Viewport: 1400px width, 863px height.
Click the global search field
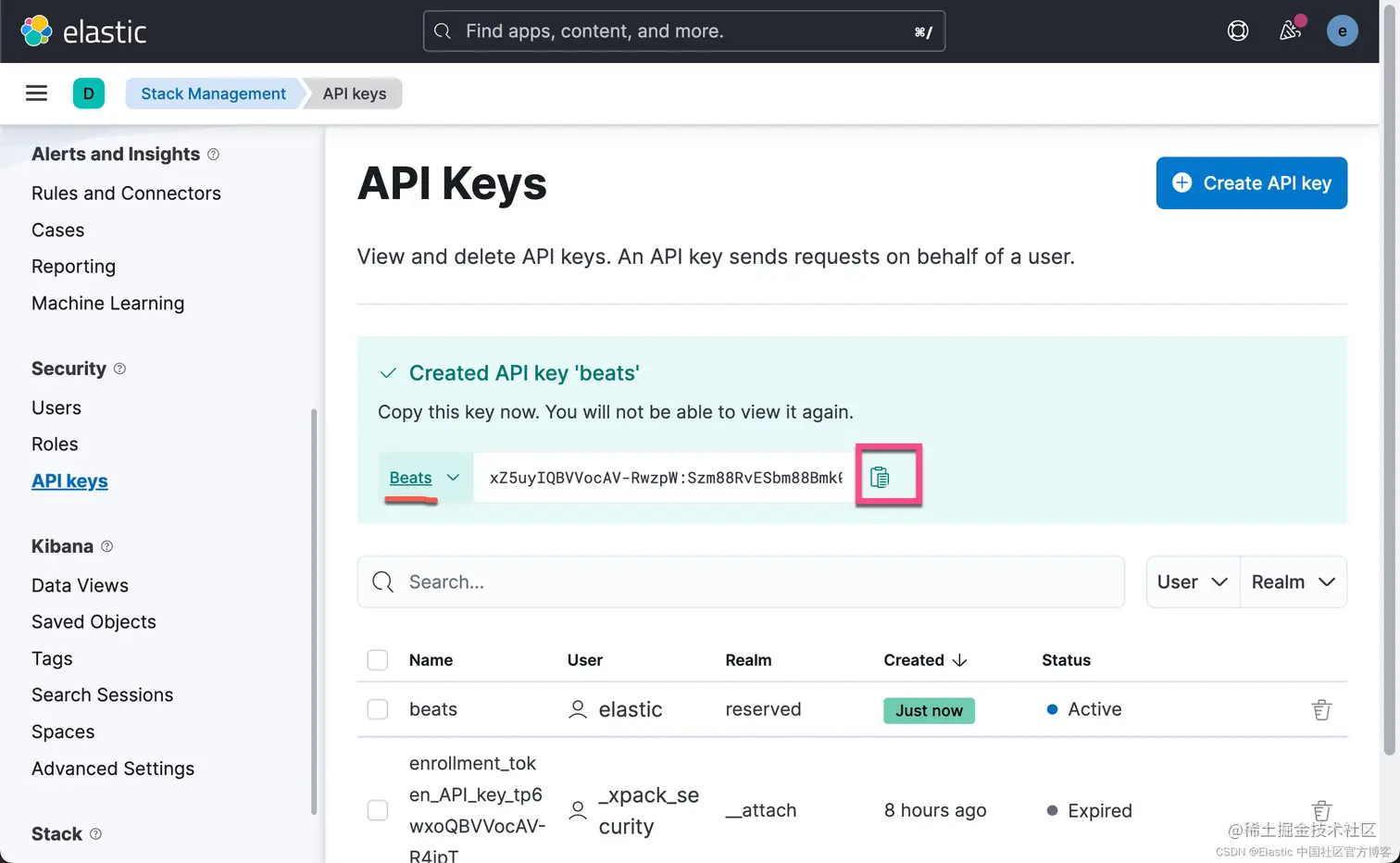pos(684,31)
